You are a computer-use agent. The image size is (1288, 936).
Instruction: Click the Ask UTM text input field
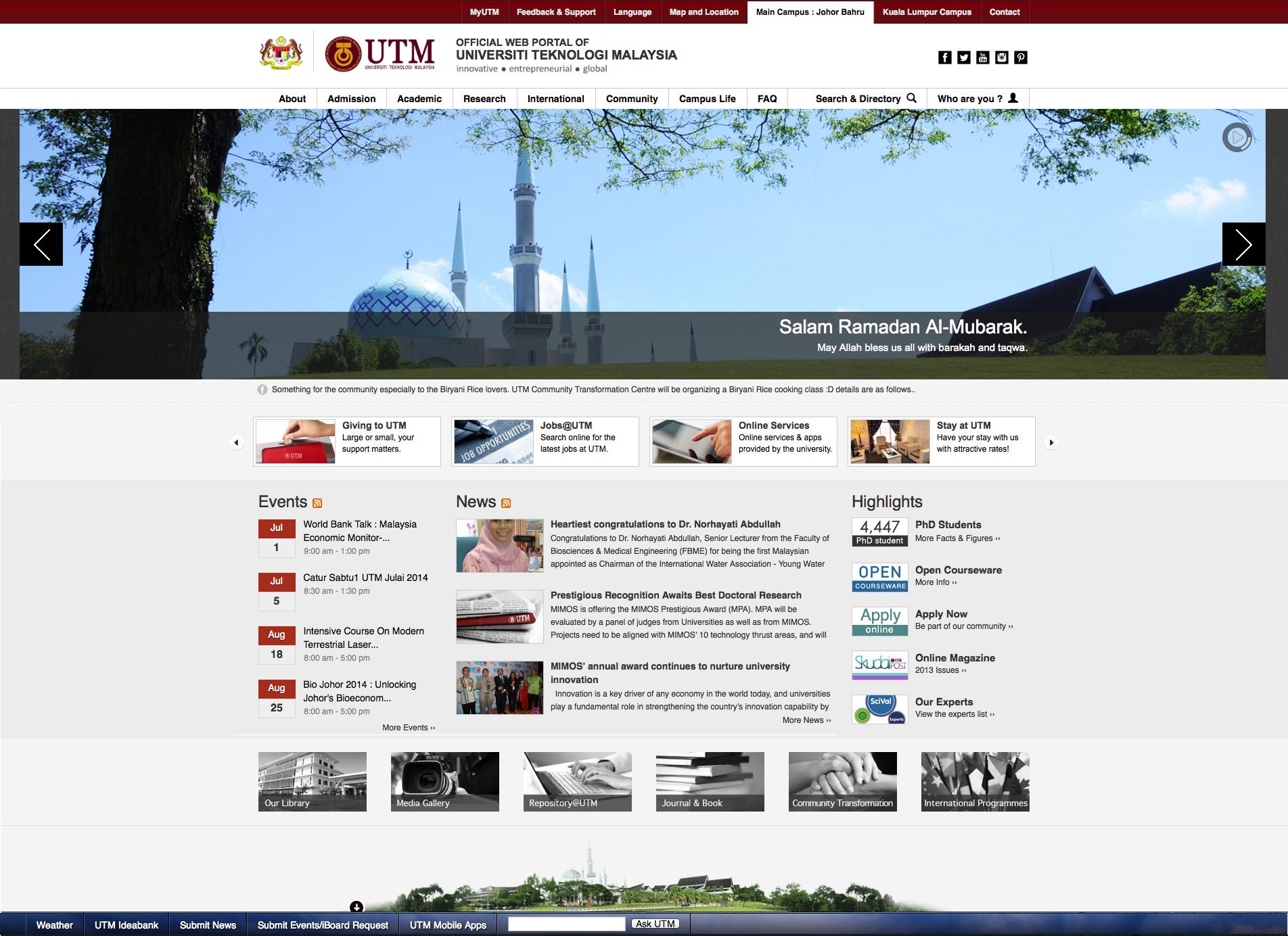coord(567,924)
